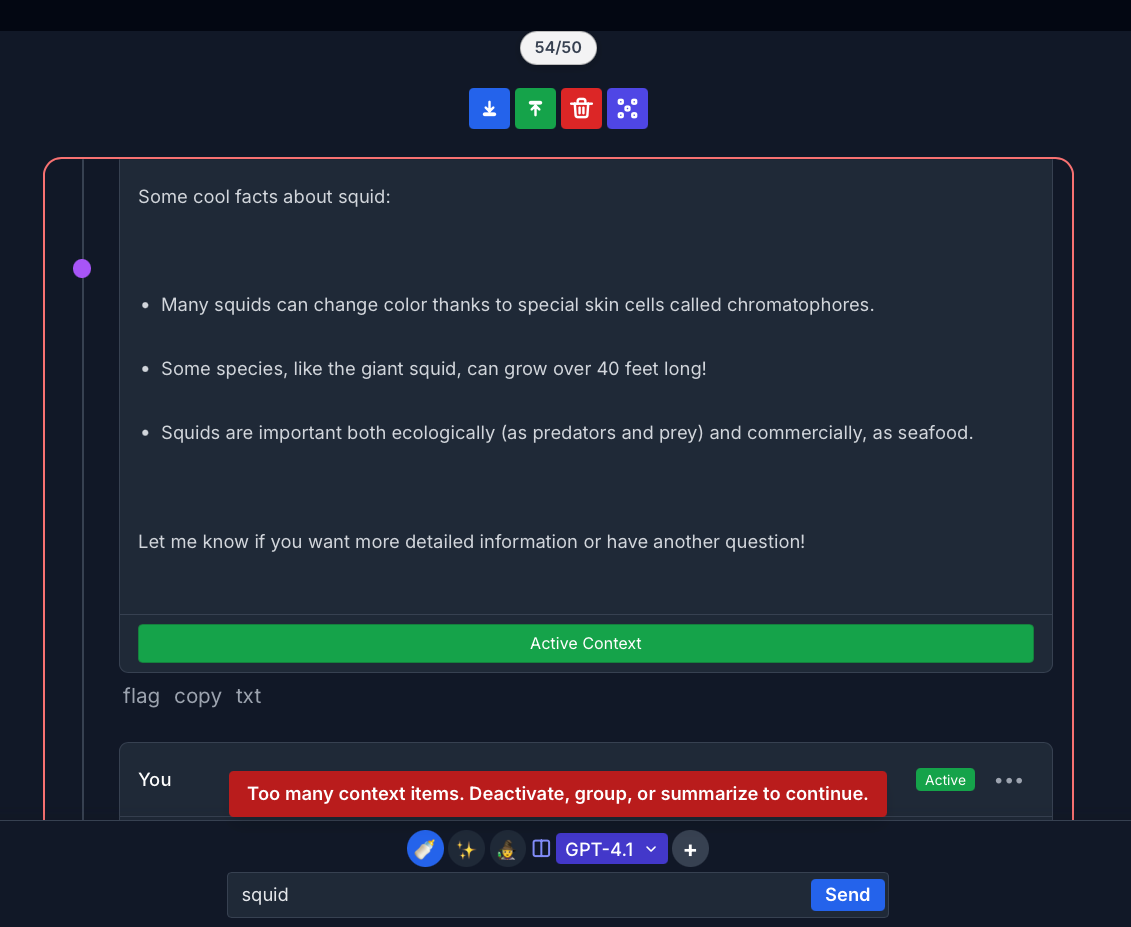Open the three-dots menu on You message
Viewport: 1131px width, 927px height.
tap(1008, 781)
